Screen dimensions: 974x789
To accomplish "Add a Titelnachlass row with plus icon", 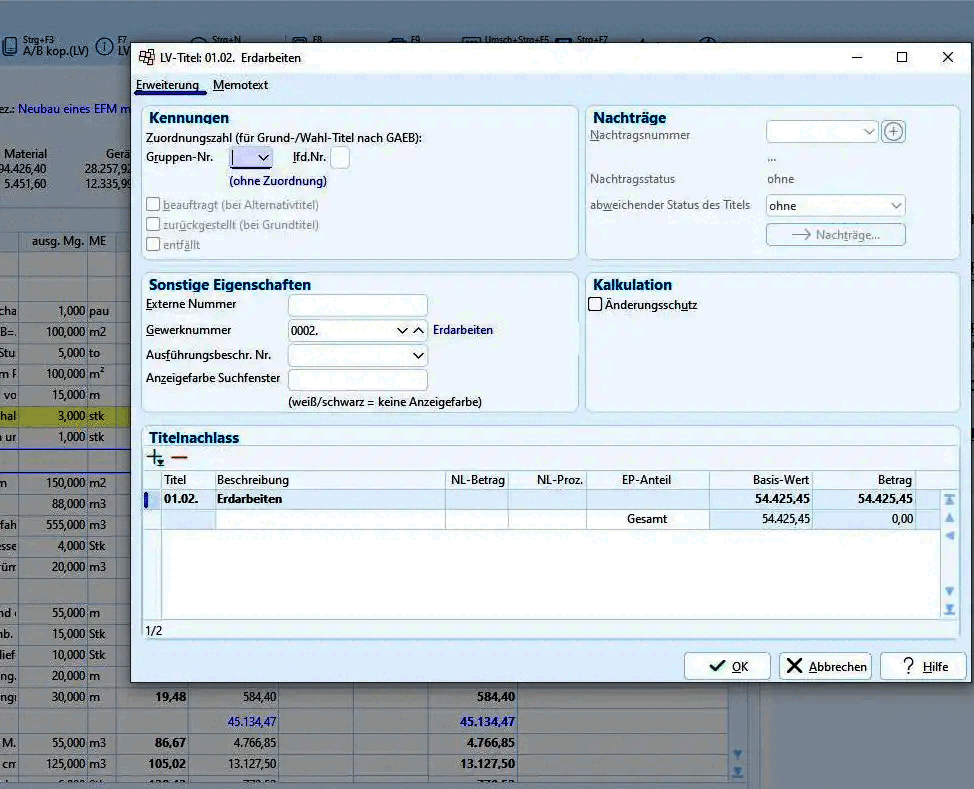I will (x=155, y=458).
